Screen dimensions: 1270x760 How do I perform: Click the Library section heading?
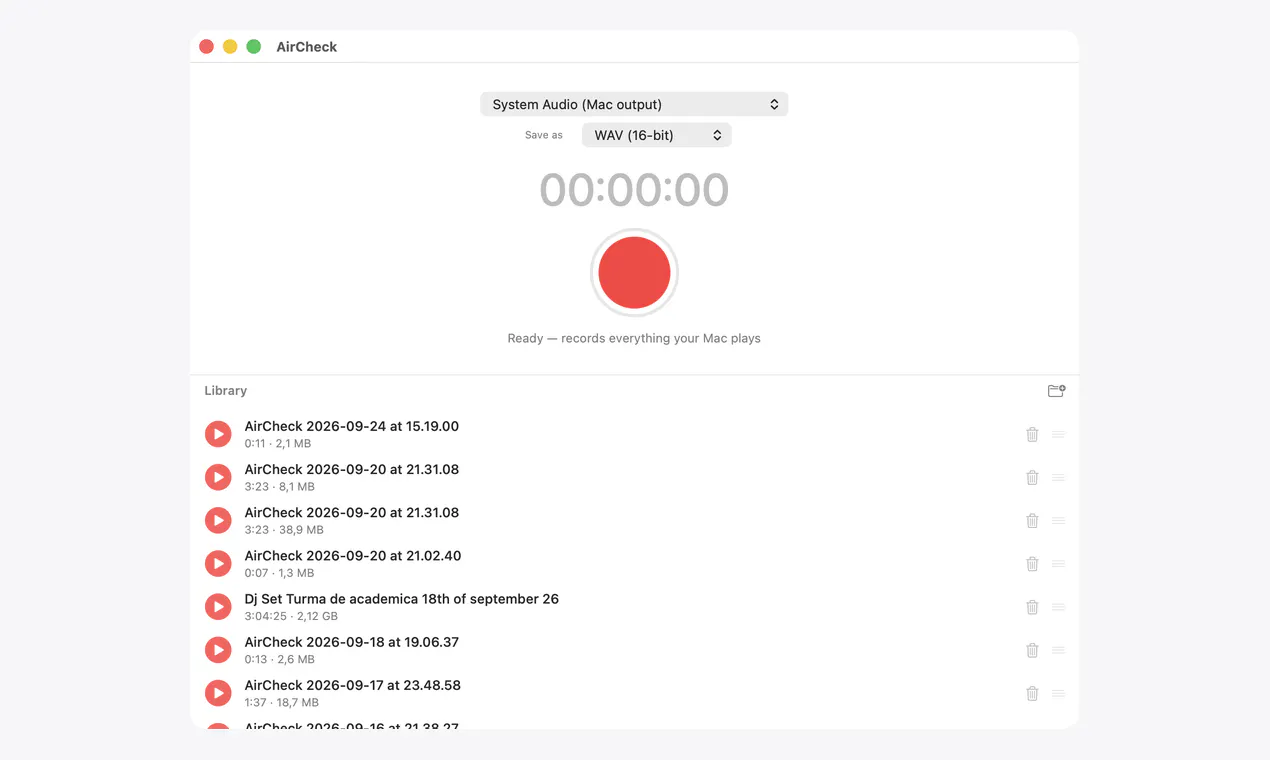(x=226, y=391)
